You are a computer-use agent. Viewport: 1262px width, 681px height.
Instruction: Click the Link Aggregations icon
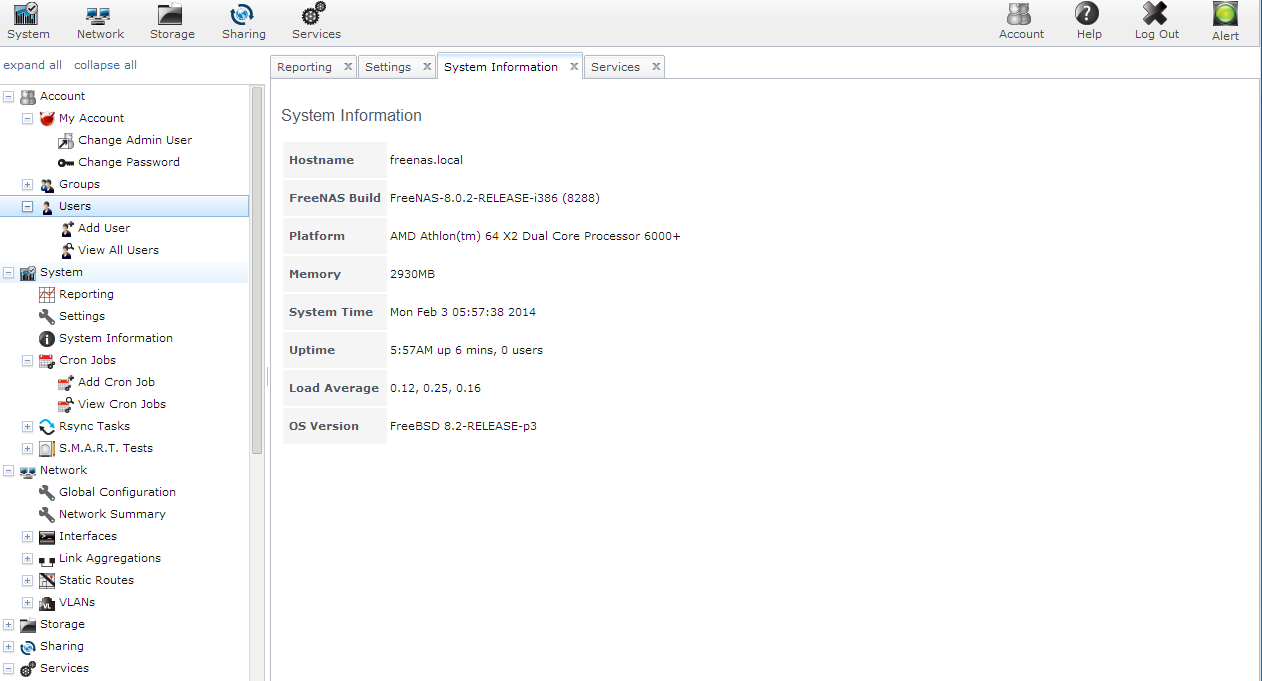point(47,559)
